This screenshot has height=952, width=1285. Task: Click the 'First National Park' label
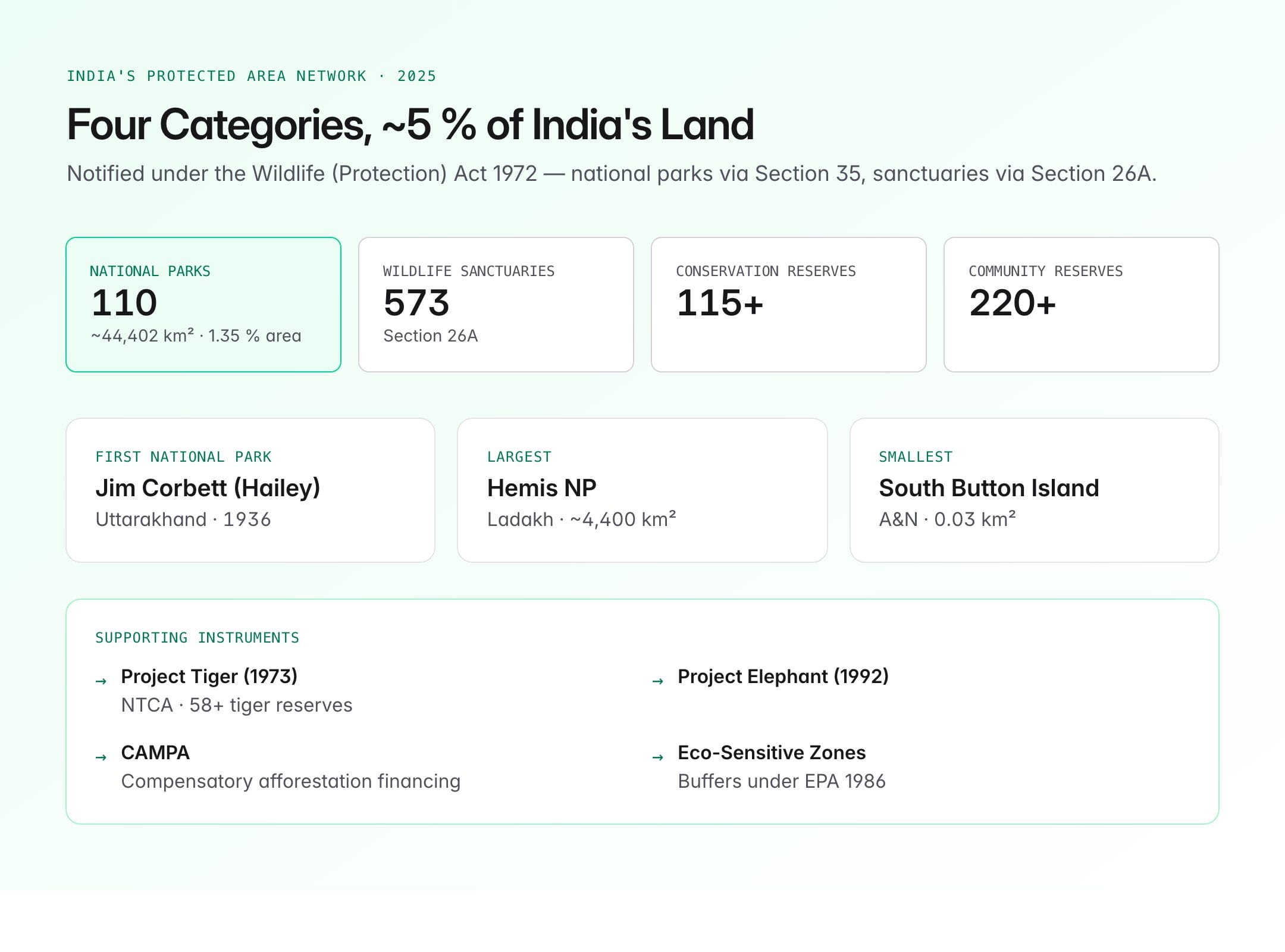click(x=183, y=457)
